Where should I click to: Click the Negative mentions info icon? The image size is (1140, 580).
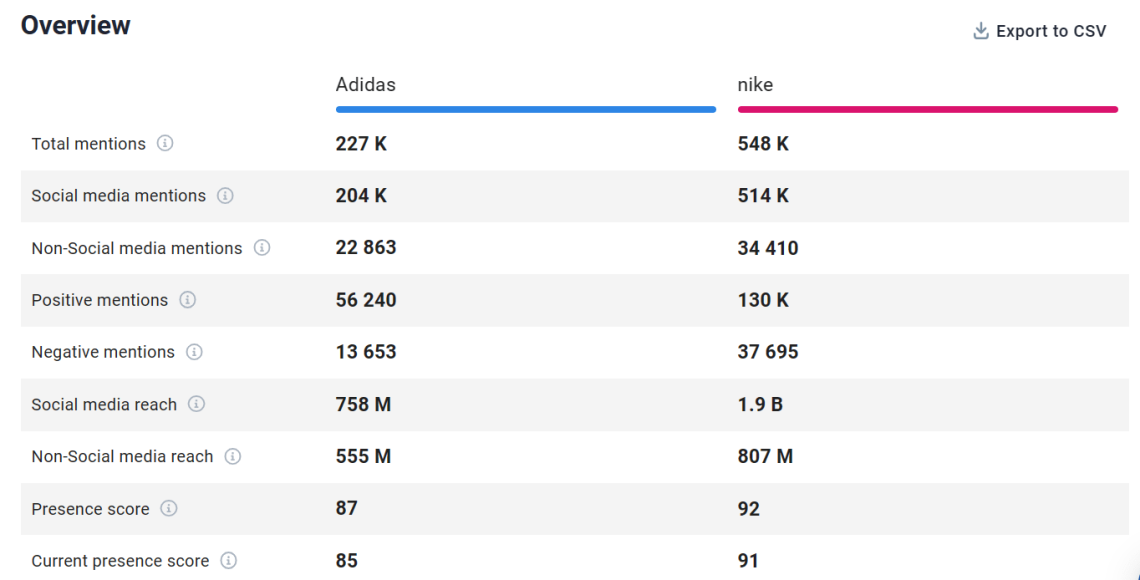[x=195, y=352]
